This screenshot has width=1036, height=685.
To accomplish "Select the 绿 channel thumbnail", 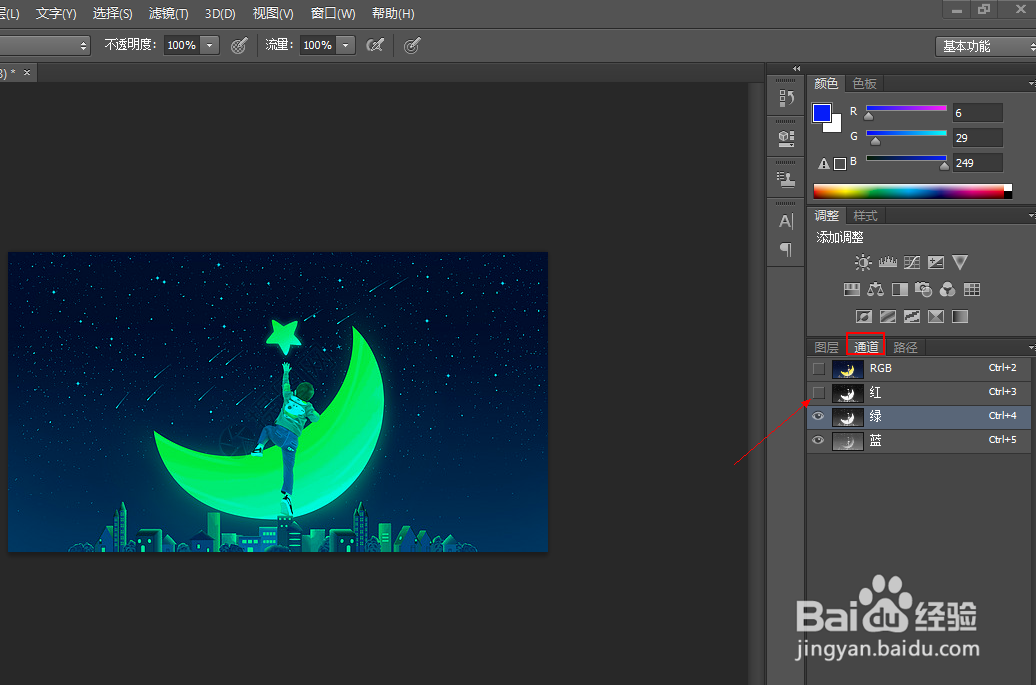I will pyautogui.click(x=848, y=417).
